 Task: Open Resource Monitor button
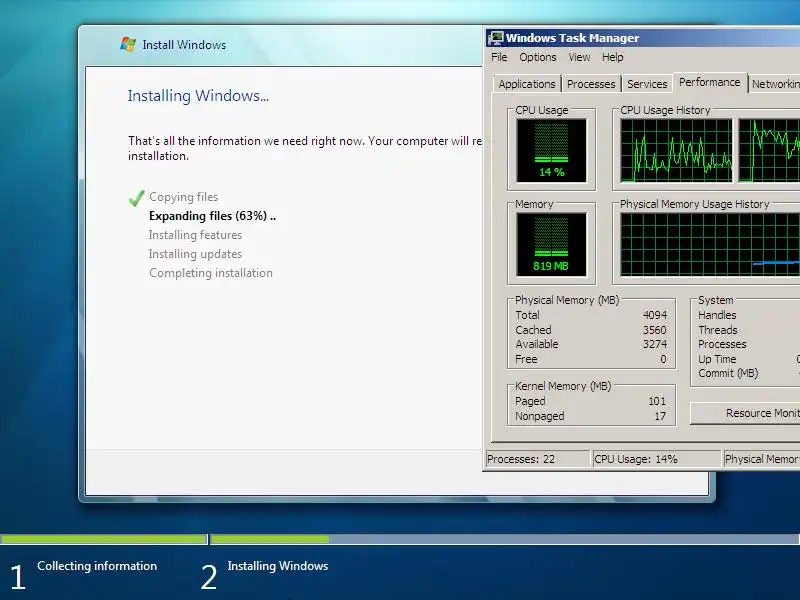point(745,413)
